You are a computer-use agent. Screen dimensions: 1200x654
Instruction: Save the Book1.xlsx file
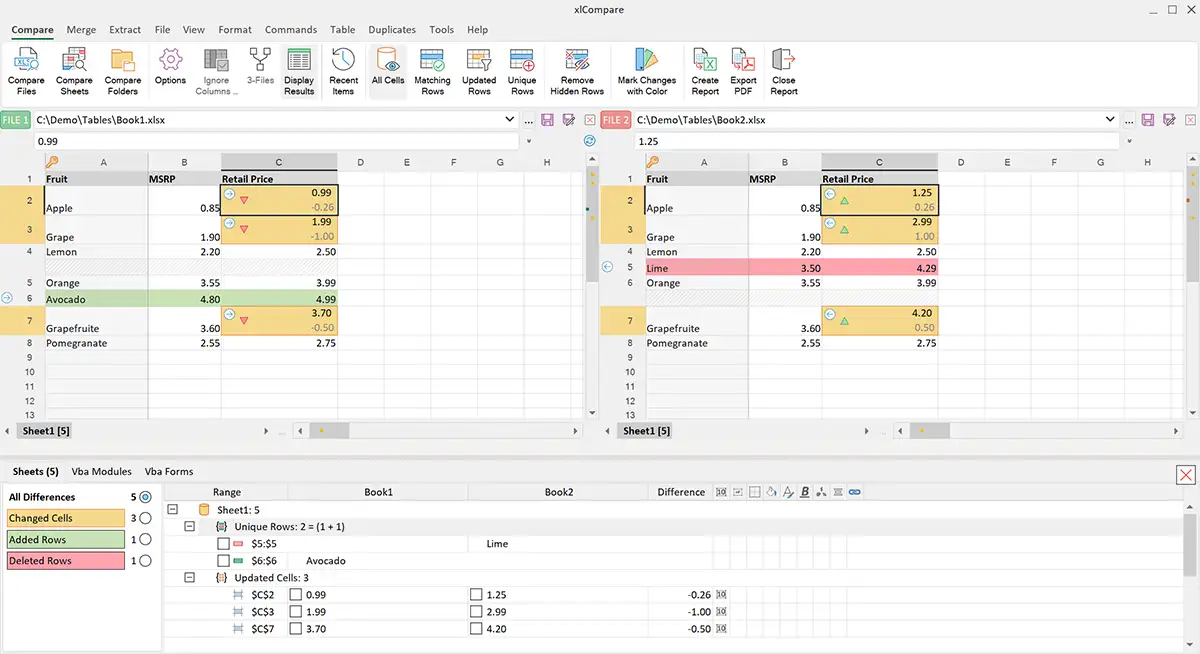point(545,119)
